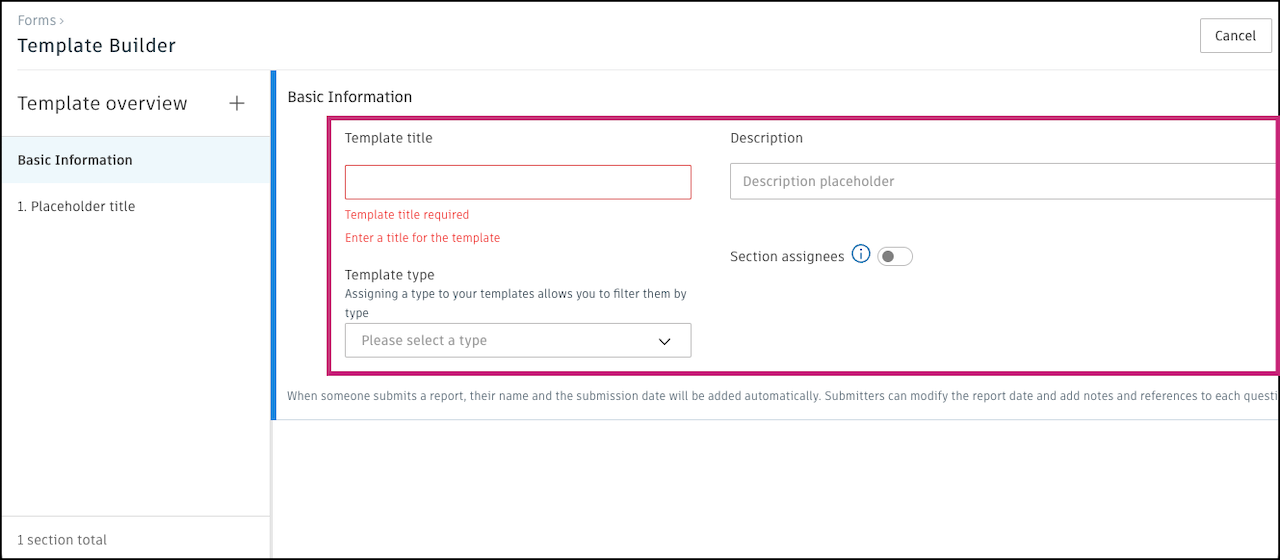
Task: Click the Basic Information heading in main panel
Action: tap(349, 97)
